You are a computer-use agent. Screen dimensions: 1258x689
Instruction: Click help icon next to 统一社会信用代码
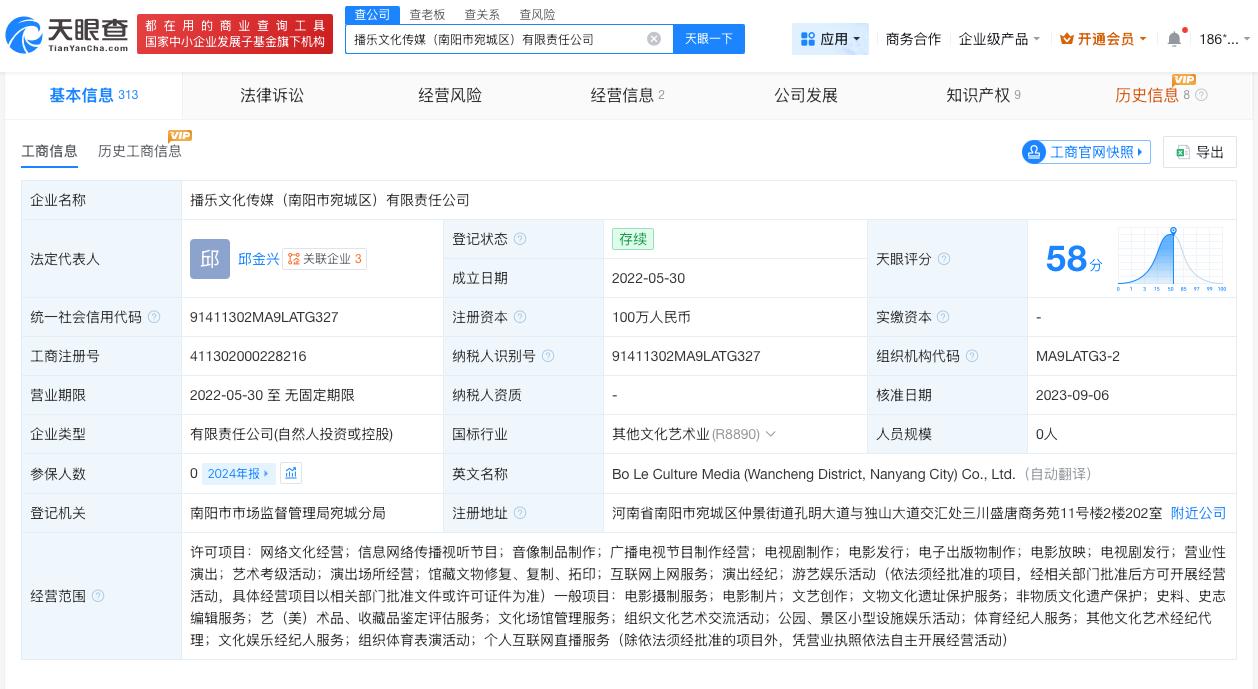coord(154,317)
